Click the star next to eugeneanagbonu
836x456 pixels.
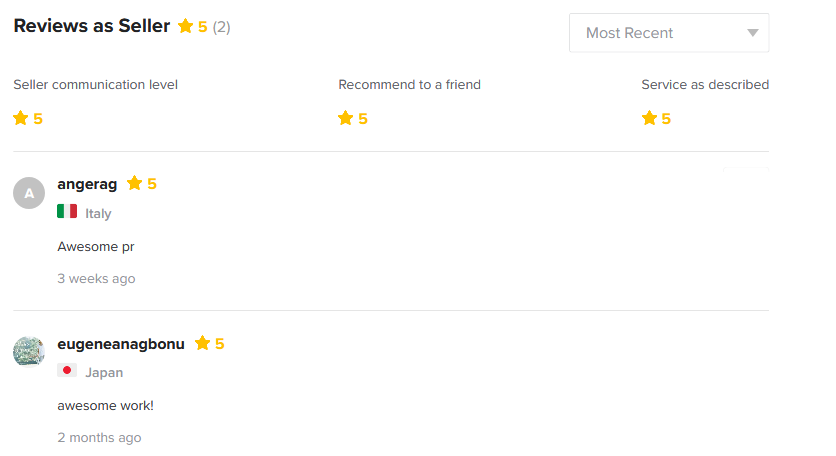coord(203,343)
